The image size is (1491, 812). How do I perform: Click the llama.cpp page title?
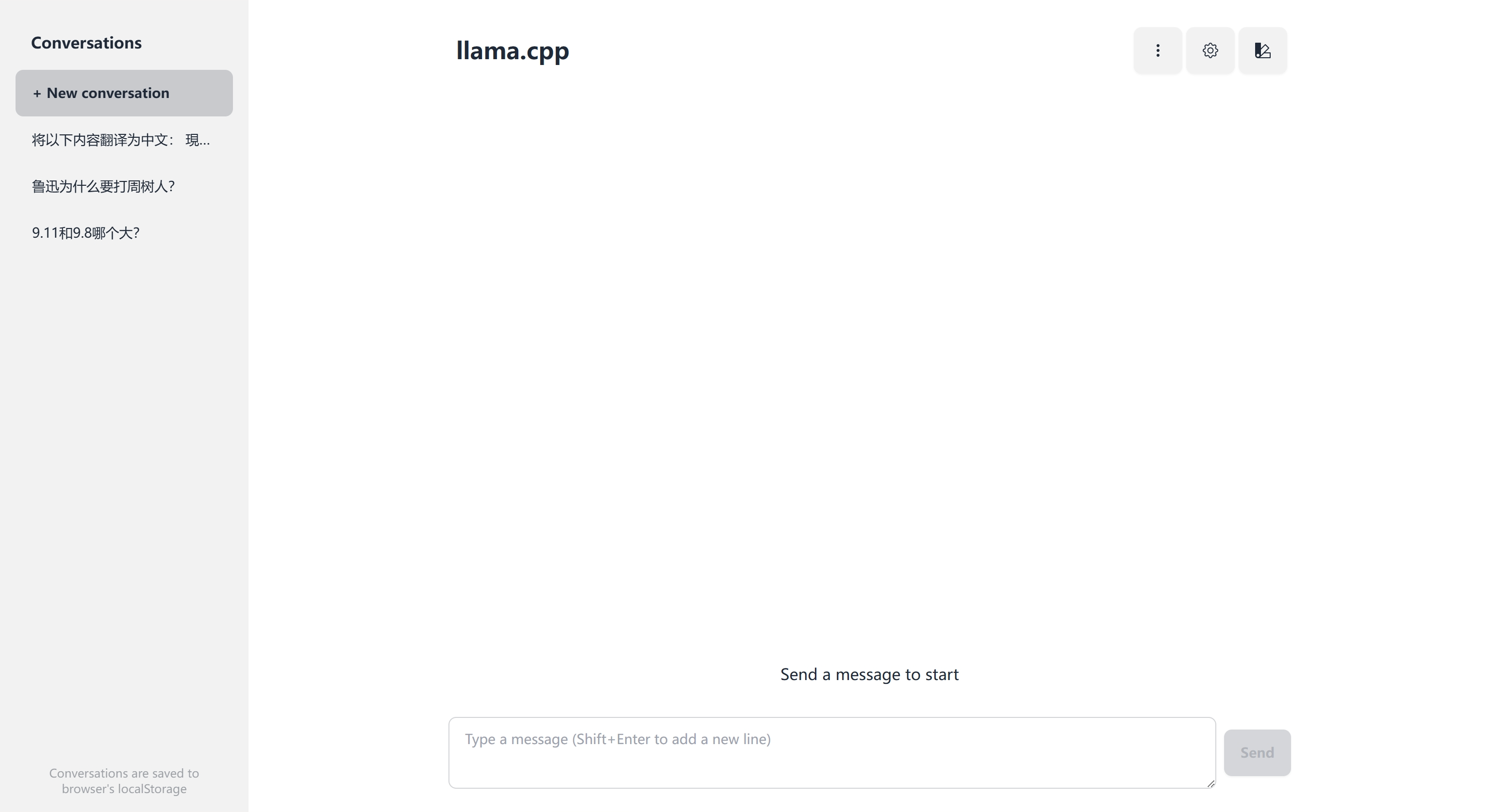[x=512, y=51]
